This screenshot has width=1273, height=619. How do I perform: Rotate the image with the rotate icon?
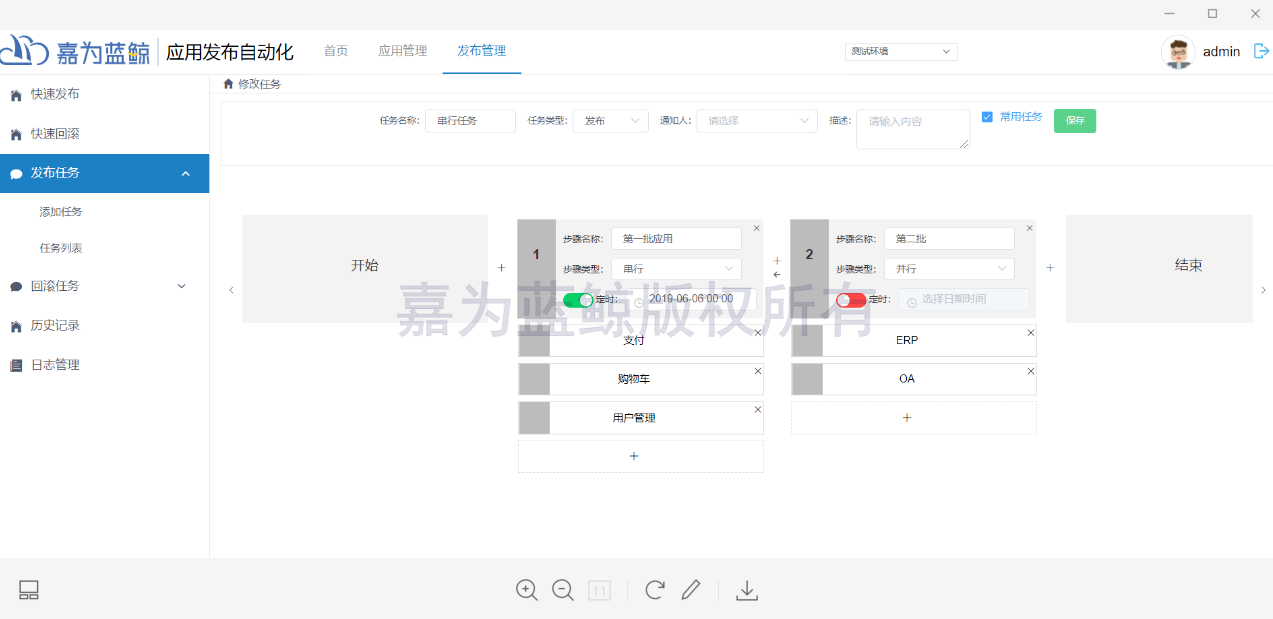pyautogui.click(x=655, y=590)
